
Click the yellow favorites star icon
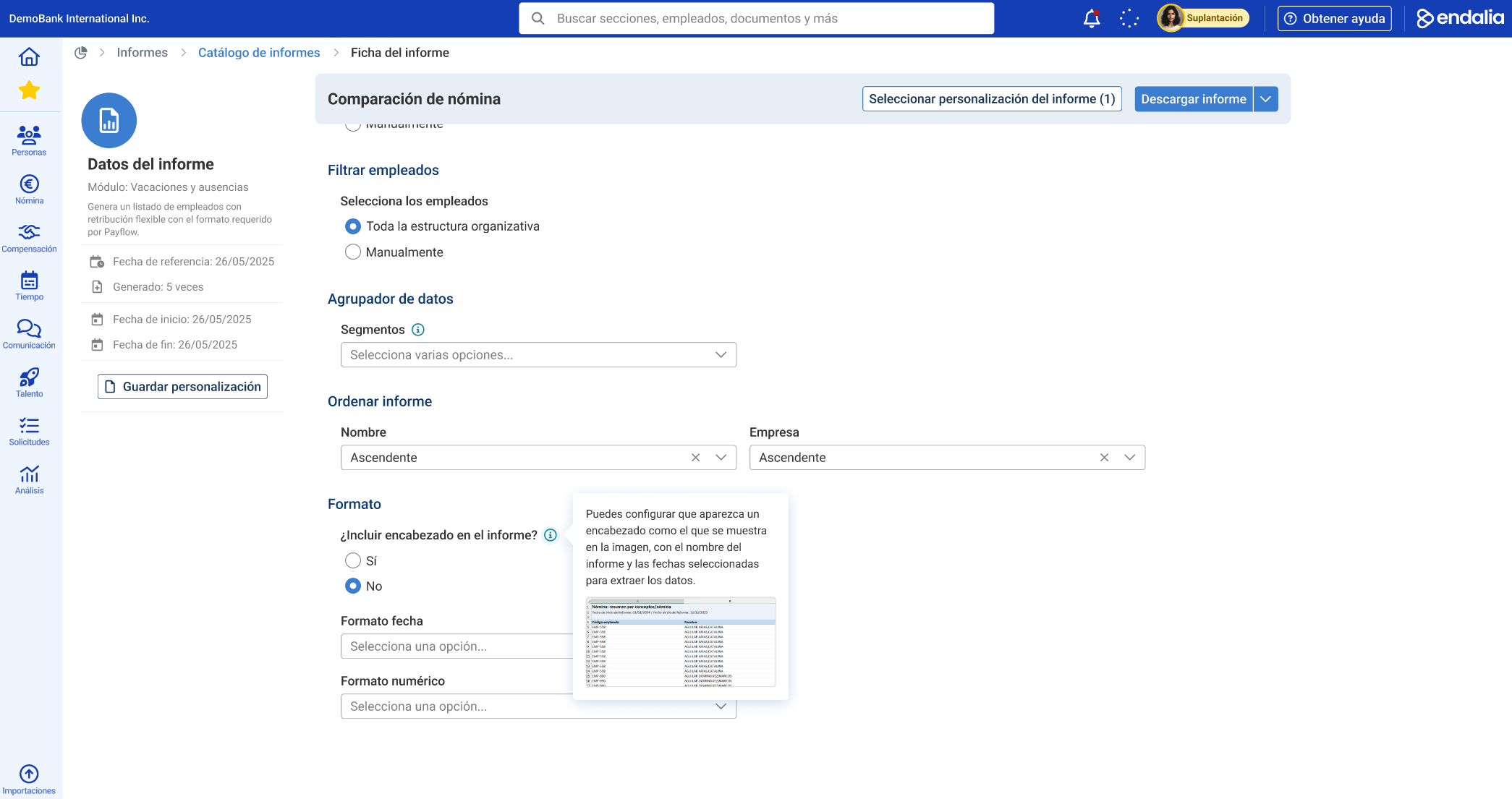pos(29,90)
